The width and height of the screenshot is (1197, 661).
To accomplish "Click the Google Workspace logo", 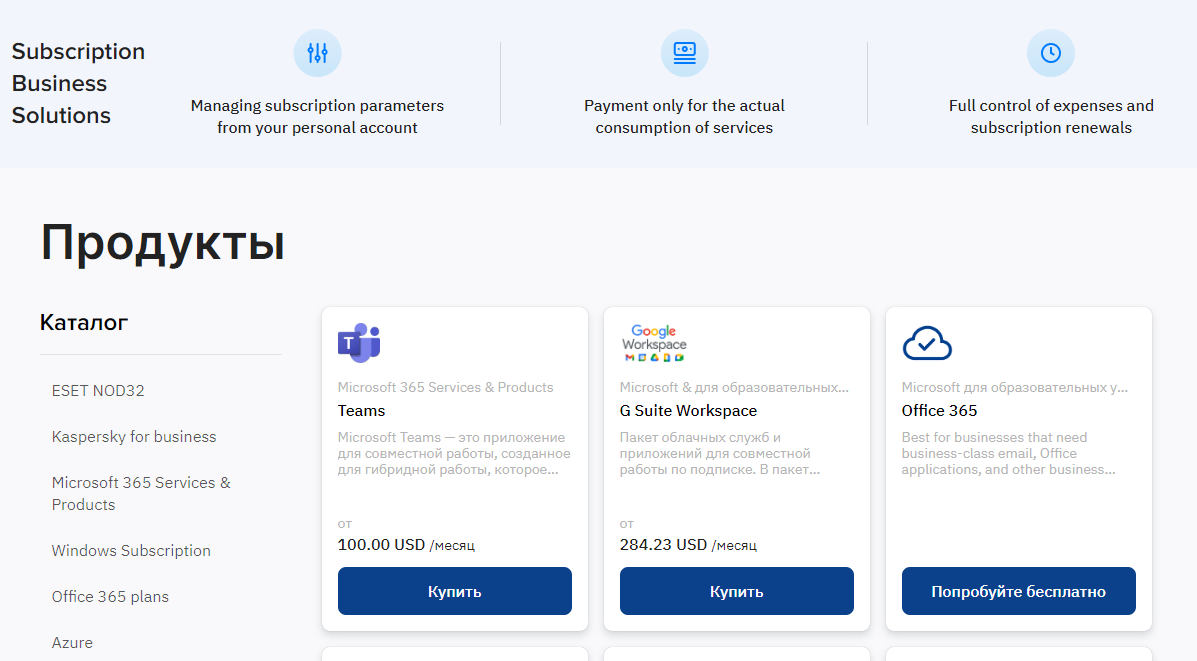I will point(654,343).
